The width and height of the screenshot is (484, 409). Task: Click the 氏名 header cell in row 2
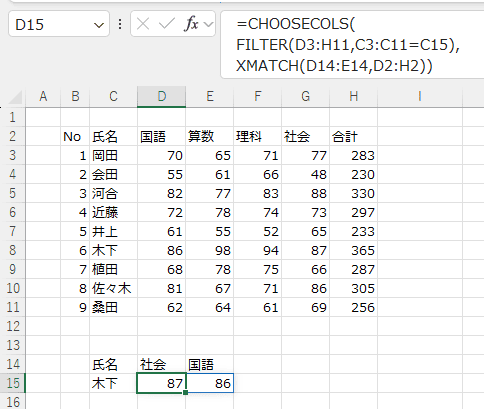pyautogui.click(x=113, y=136)
